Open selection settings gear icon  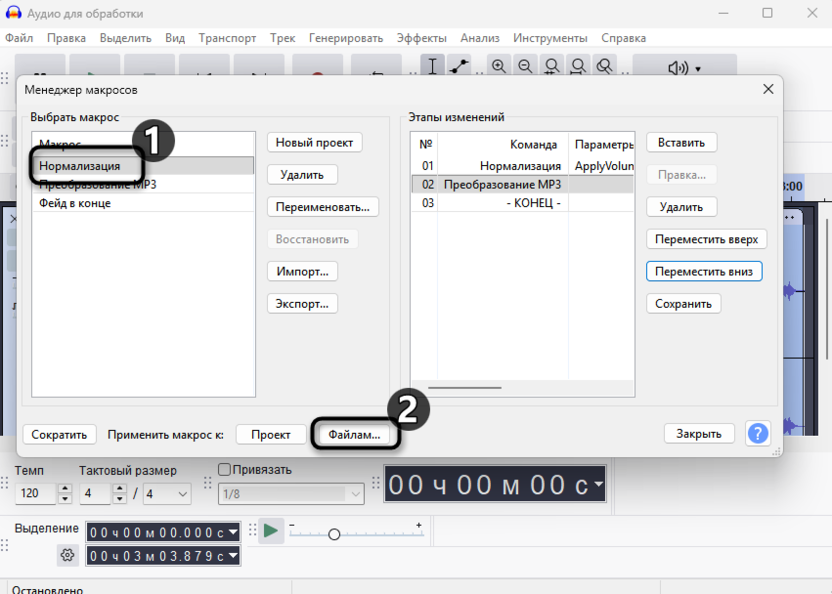click(x=67, y=555)
